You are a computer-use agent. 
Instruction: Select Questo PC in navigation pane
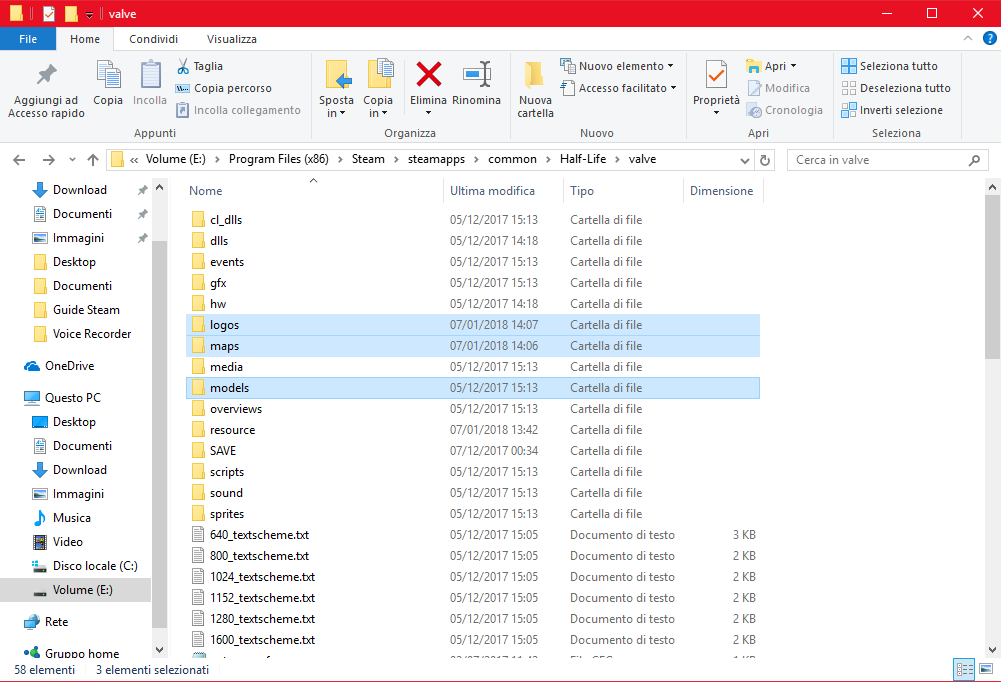tap(73, 398)
